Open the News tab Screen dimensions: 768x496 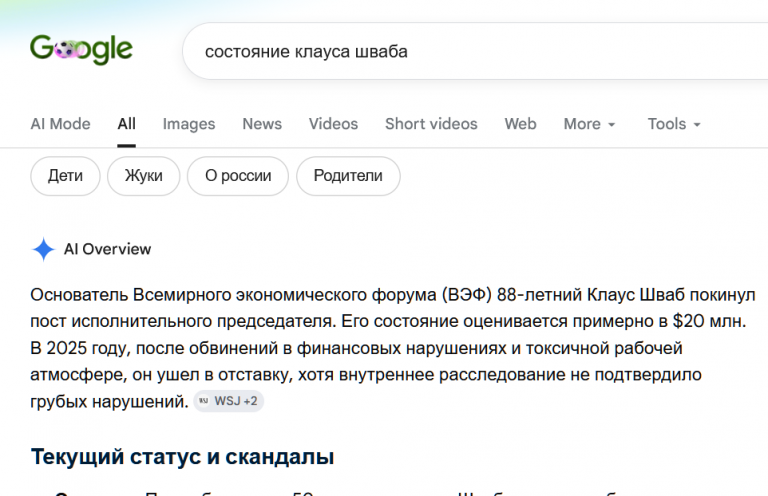click(262, 124)
